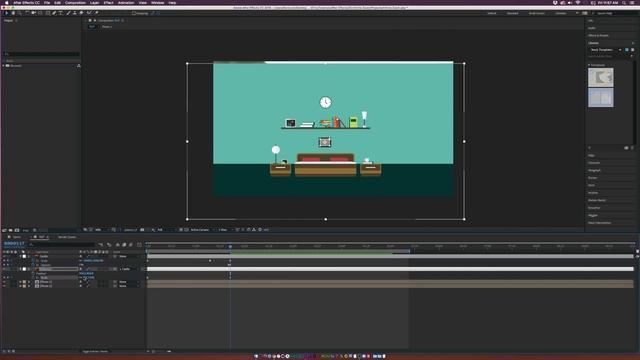The width and height of the screenshot is (640, 360).
Task: Open the composition mini-flowchart icon
Action: (100, 244)
